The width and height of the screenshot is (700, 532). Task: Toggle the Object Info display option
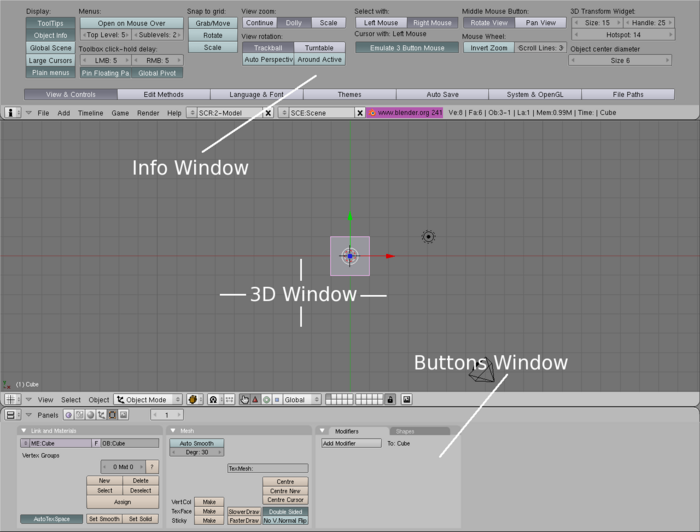pos(50,35)
